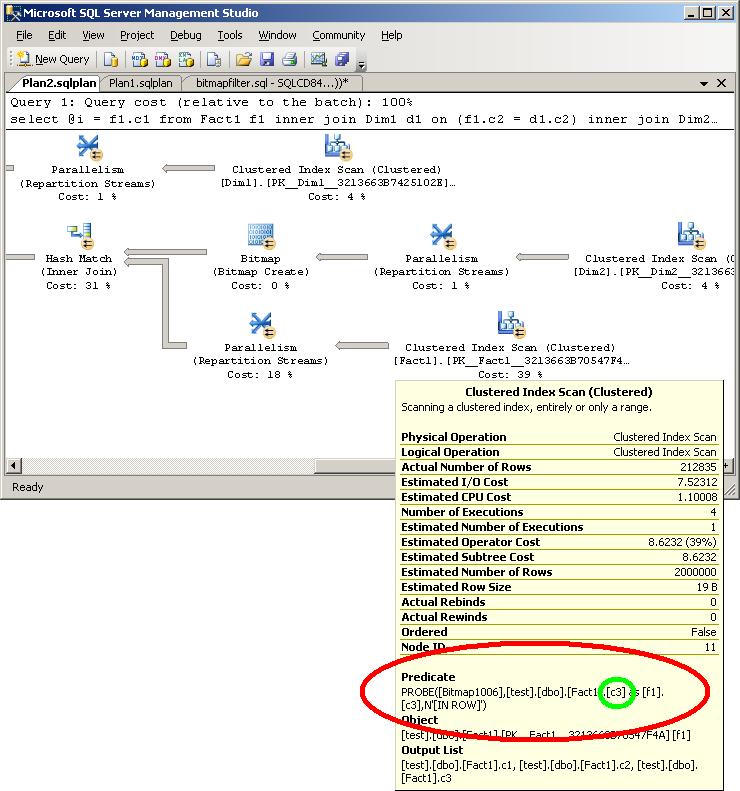Open a SQL Server Compact Edition Query

pos(214,60)
